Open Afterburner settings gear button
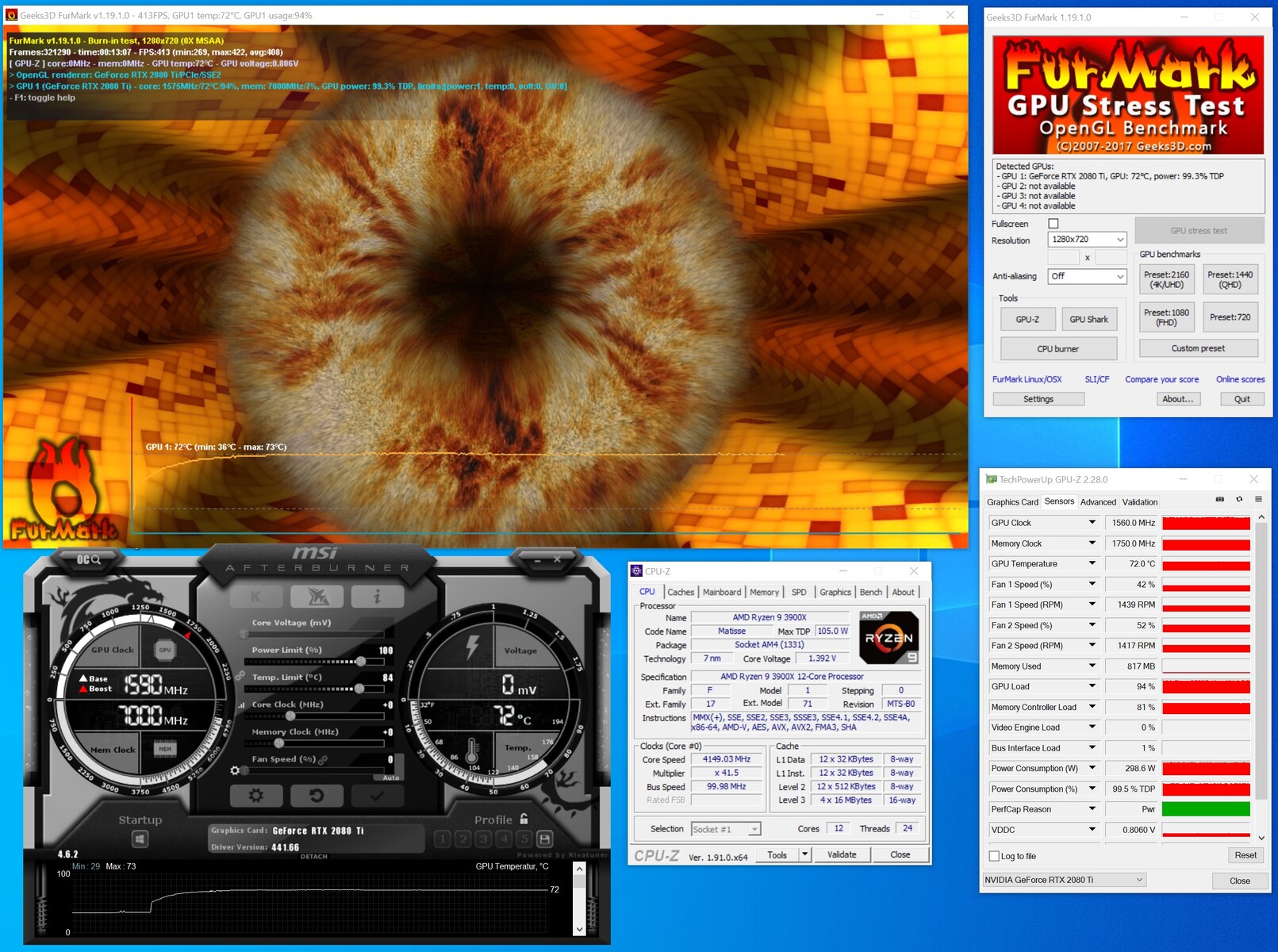 click(255, 795)
